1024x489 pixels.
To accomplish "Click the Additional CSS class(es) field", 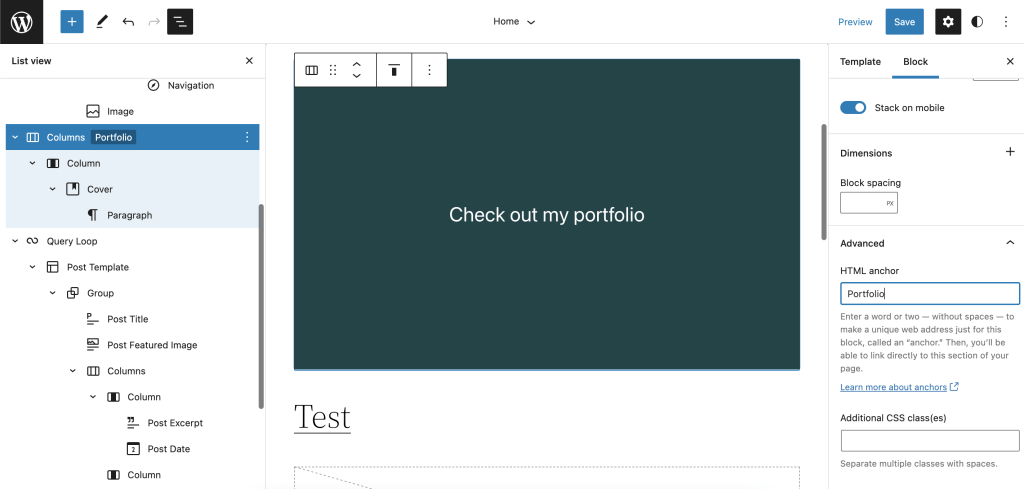I will [x=930, y=441].
